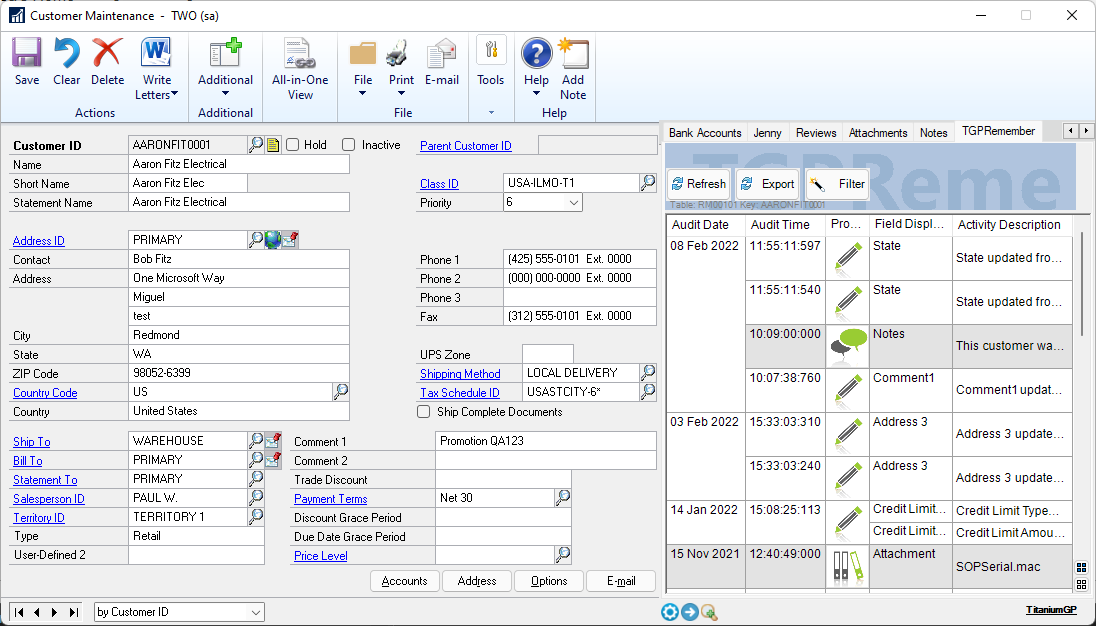Click the Audit Date column header
The width and height of the screenshot is (1096, 626).
(706, 224)
